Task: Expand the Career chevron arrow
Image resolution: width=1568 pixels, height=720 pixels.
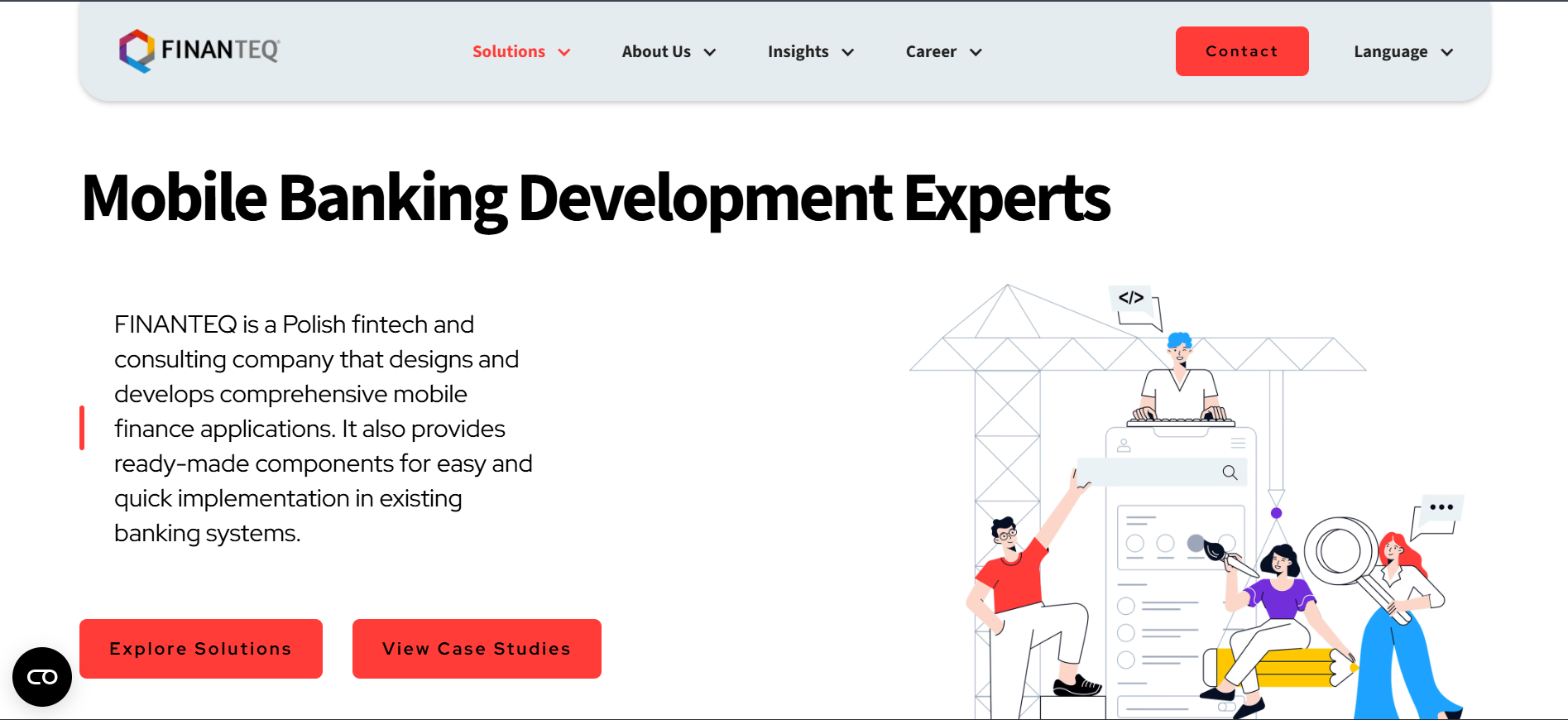Action: click(x=976, y=52)
